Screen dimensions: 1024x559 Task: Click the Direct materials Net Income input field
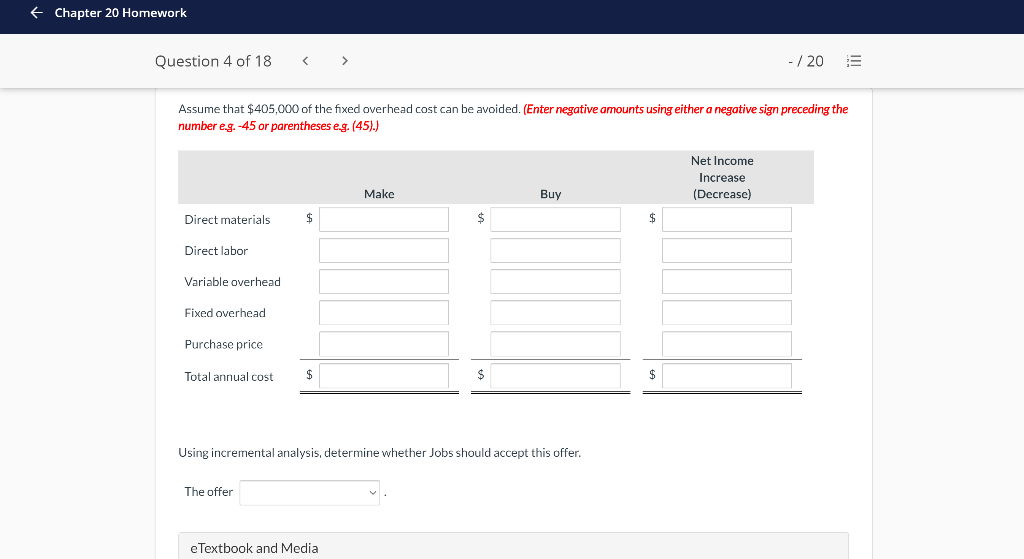pyautogui.click(x=727, y=219)
